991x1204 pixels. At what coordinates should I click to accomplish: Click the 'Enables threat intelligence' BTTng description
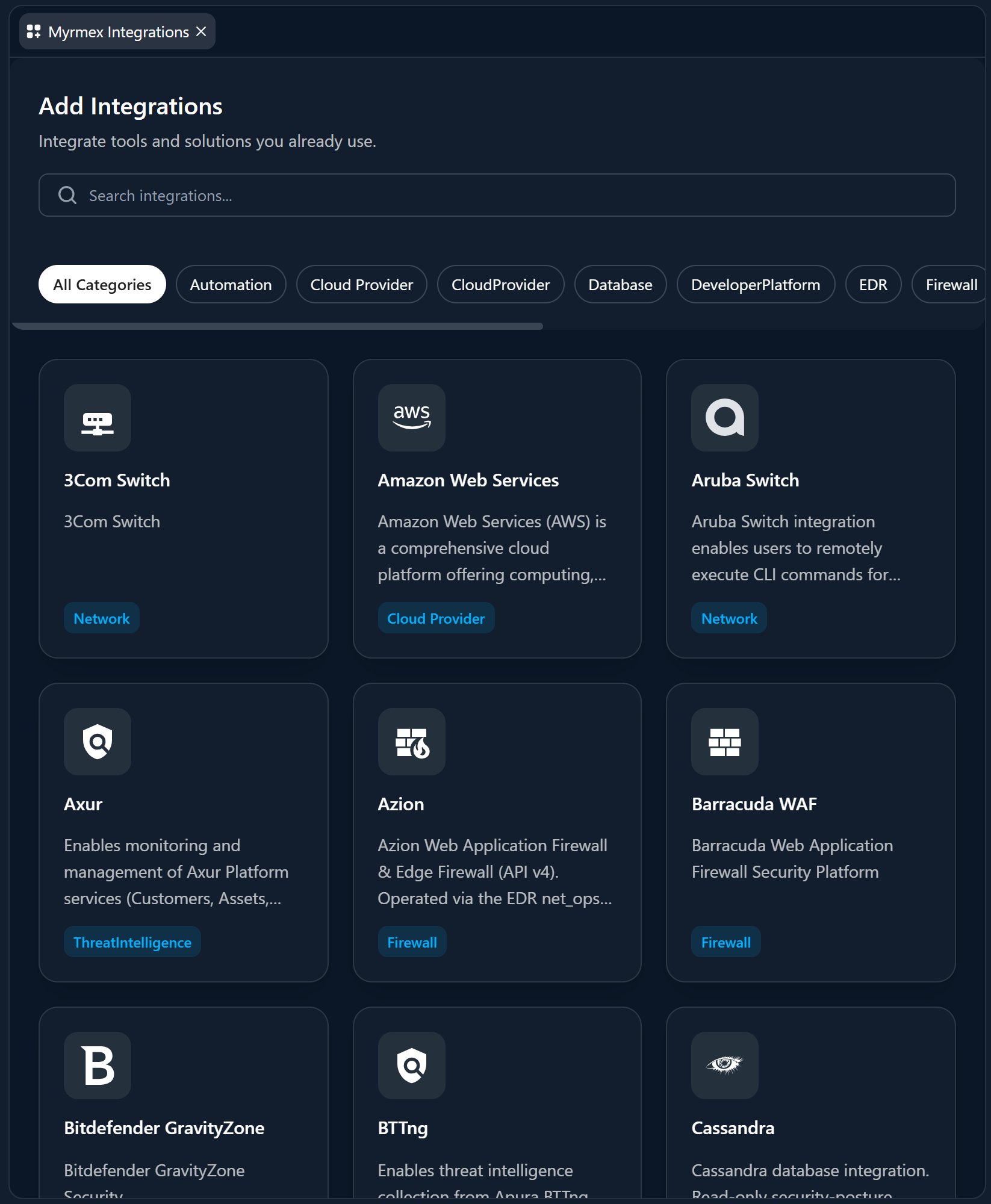pos(476,1171)
